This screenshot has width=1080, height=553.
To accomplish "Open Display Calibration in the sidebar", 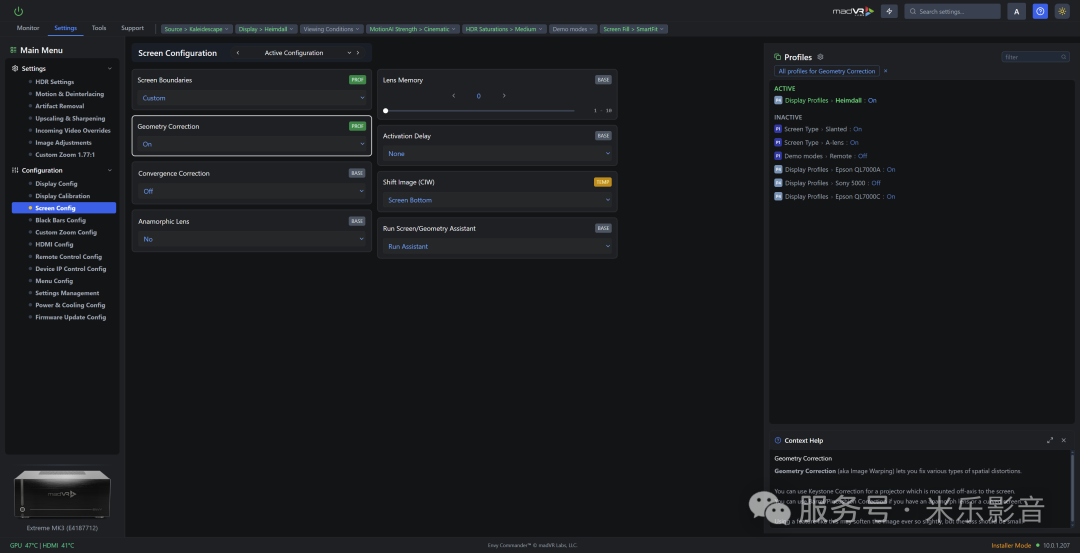I will pos(62,196).
